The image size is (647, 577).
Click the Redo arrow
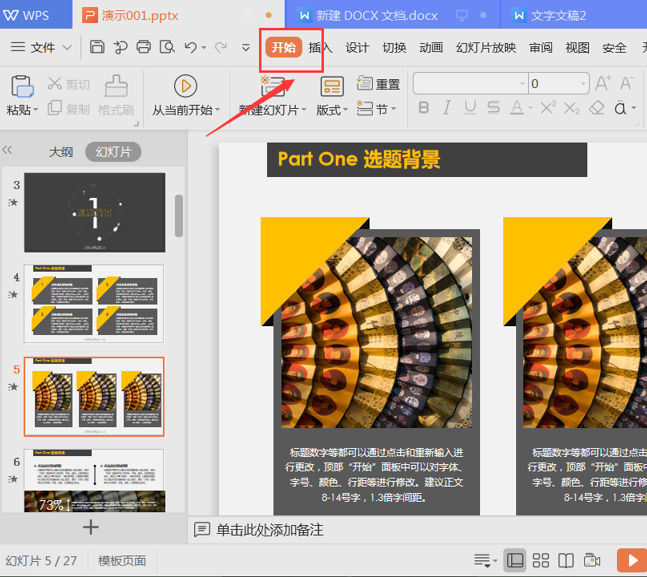[220, 47]
